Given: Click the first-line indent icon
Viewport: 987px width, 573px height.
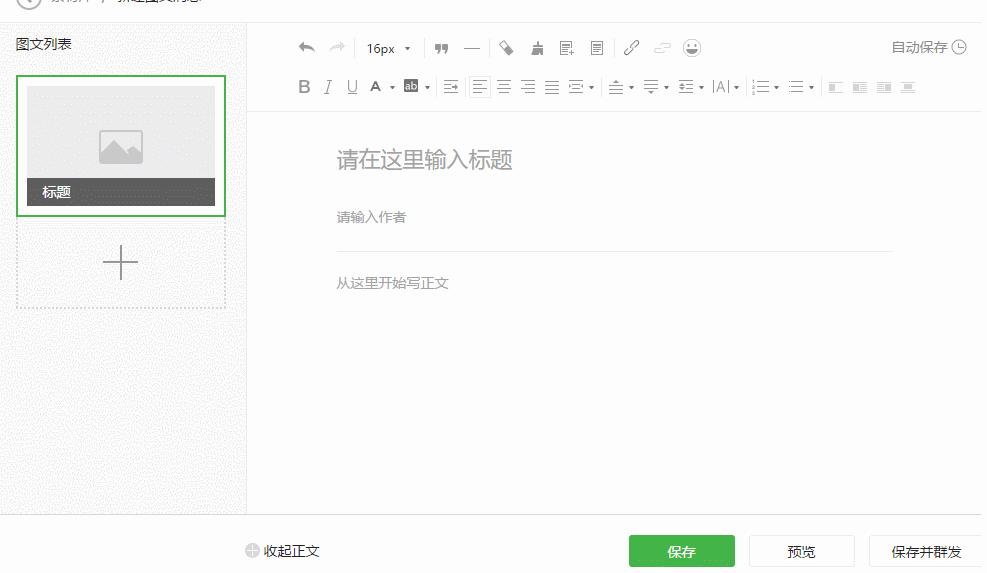Looking at the screenshot, I should click(x=451, y=87).
